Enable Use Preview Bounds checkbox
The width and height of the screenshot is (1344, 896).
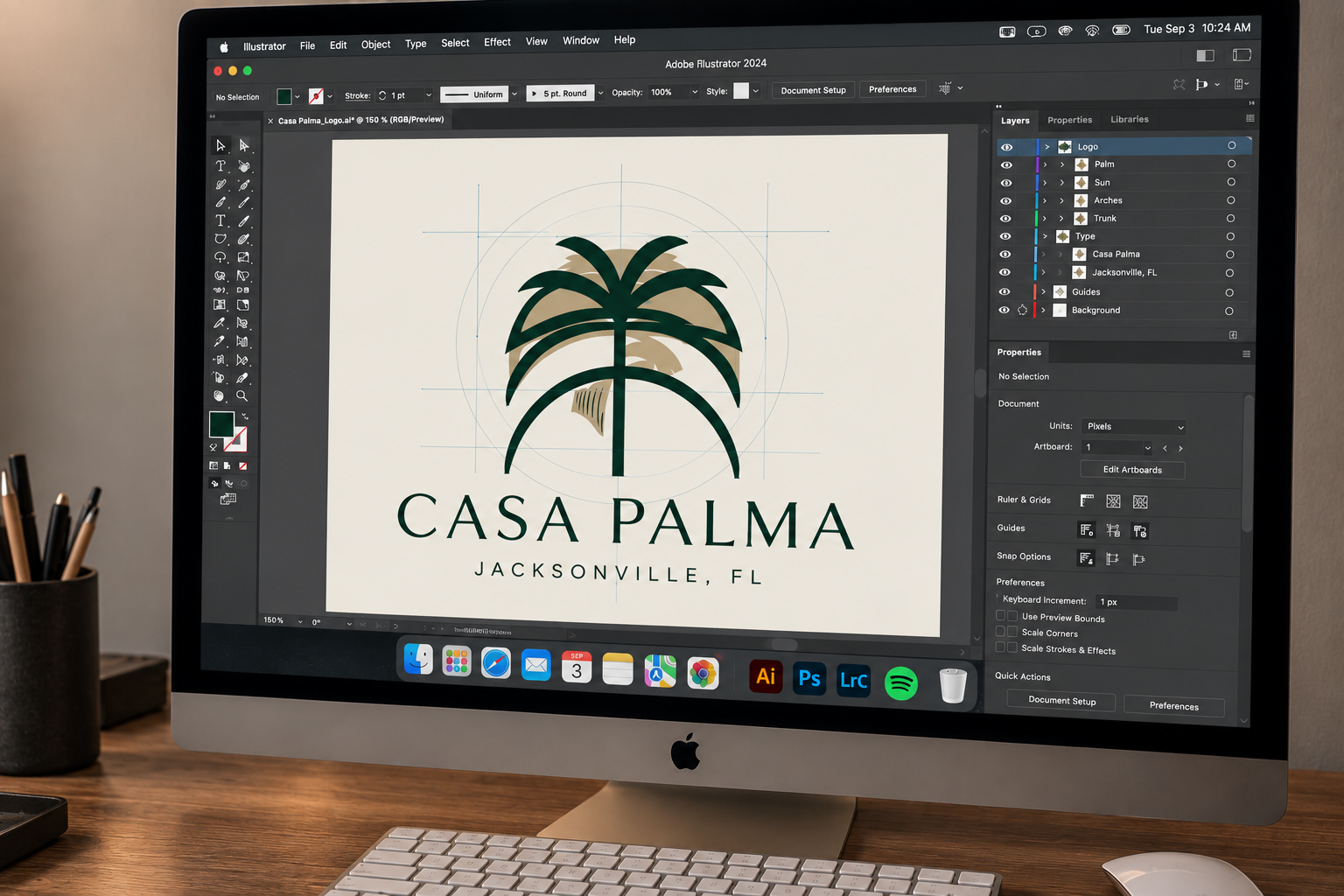pos(1012,616)
